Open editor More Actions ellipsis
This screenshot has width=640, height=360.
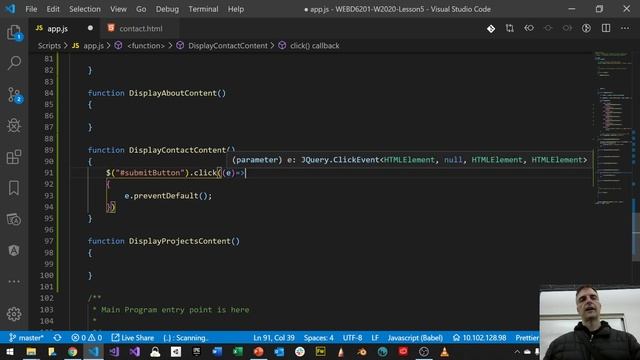click(x=625, y=28)
